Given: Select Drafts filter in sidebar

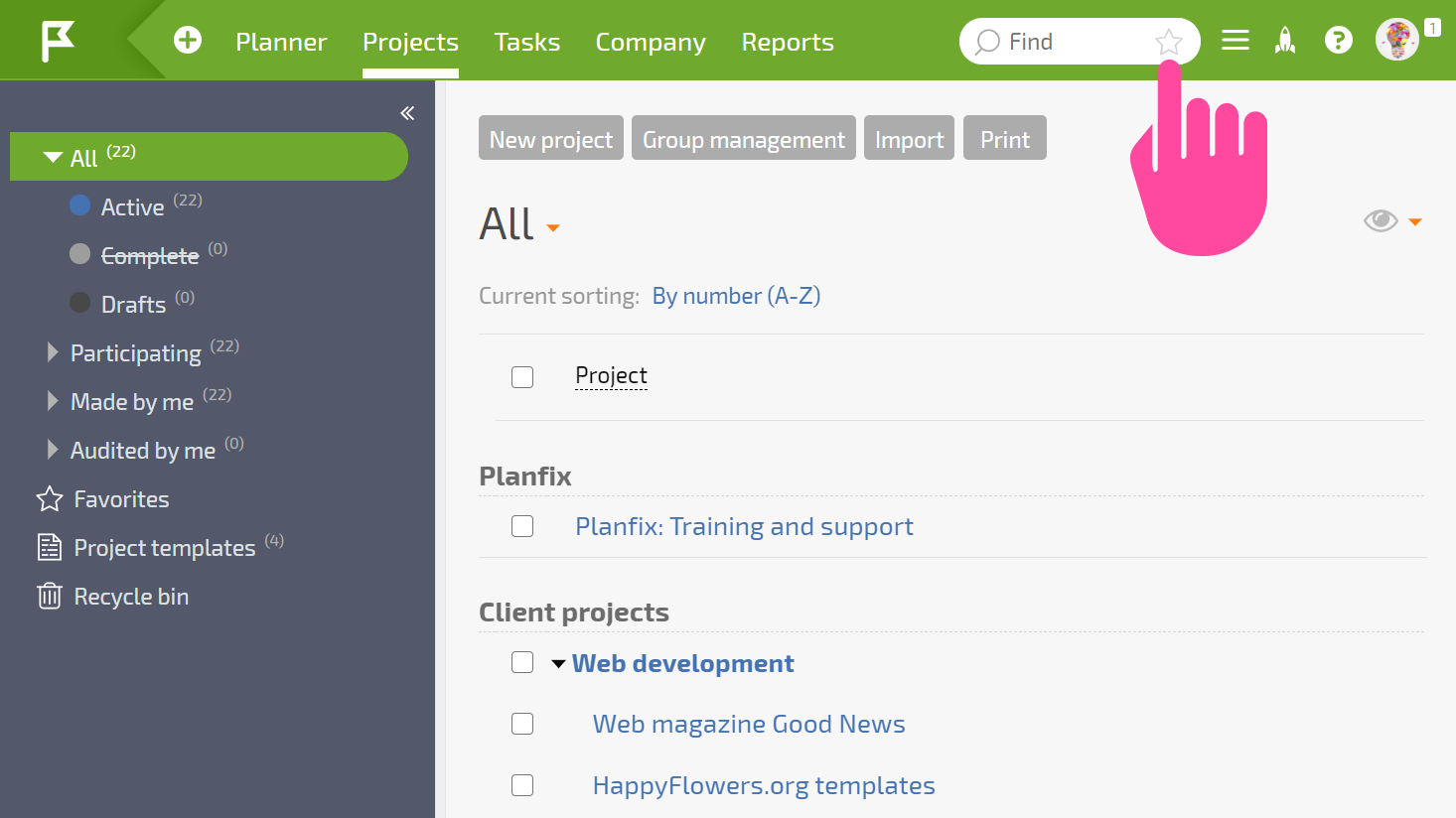Looking at the screenshot, I should [x=133, y=304].
